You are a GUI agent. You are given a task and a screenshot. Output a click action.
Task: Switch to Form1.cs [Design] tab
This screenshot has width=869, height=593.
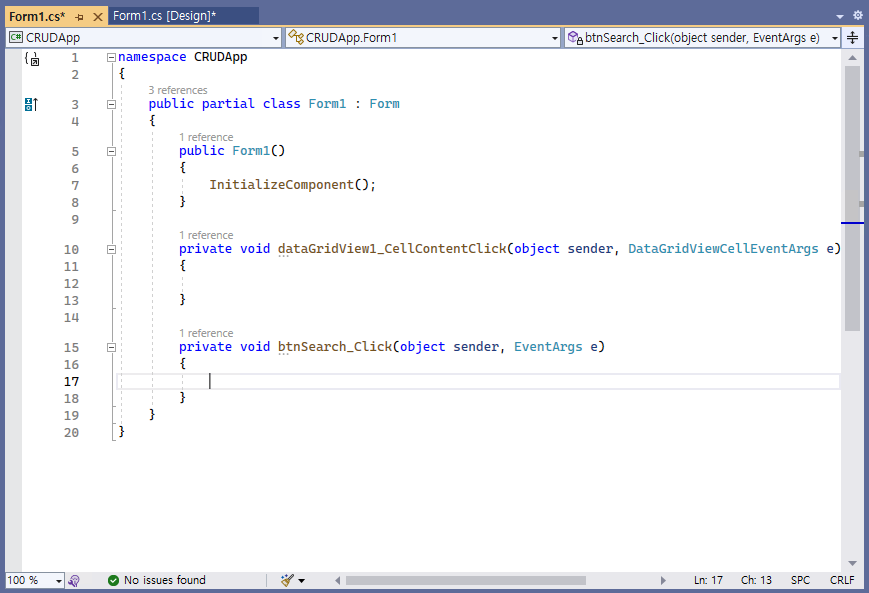point(165,16)
